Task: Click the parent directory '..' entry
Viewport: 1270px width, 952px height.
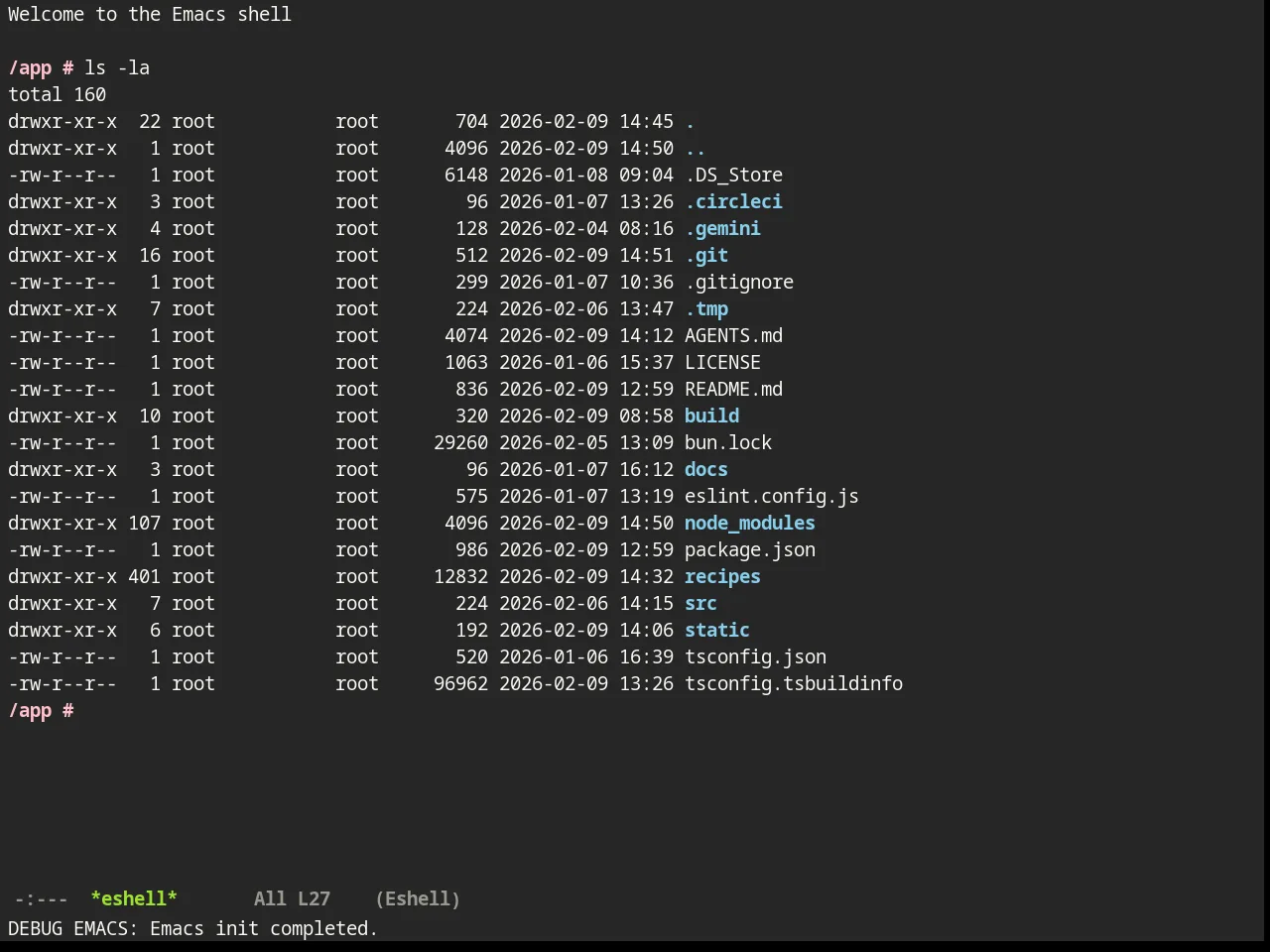Action: (696, 148)
